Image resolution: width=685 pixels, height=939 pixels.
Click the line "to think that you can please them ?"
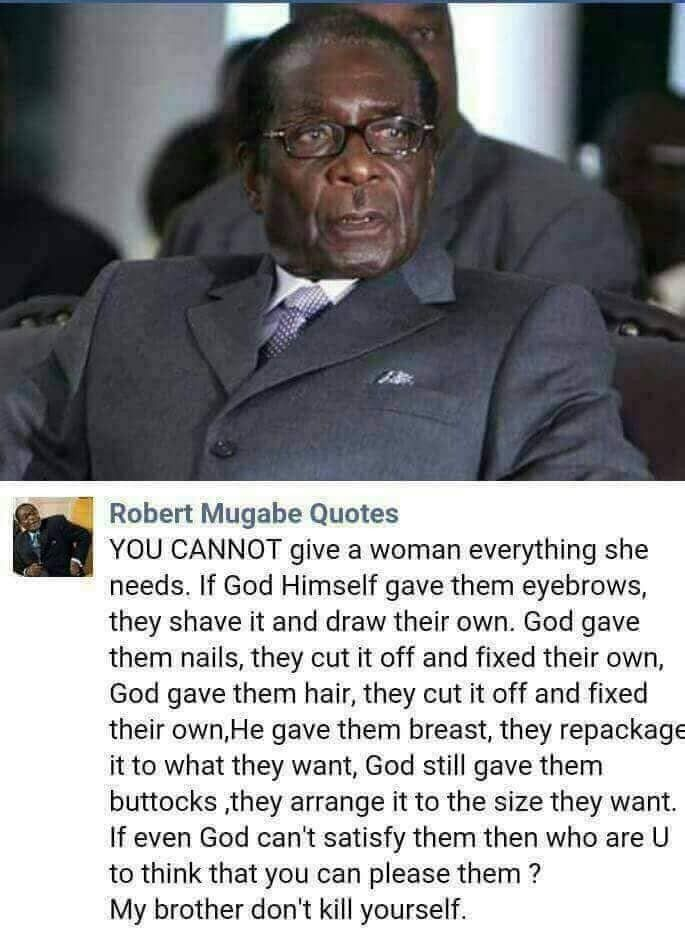[x=325, y=873]
